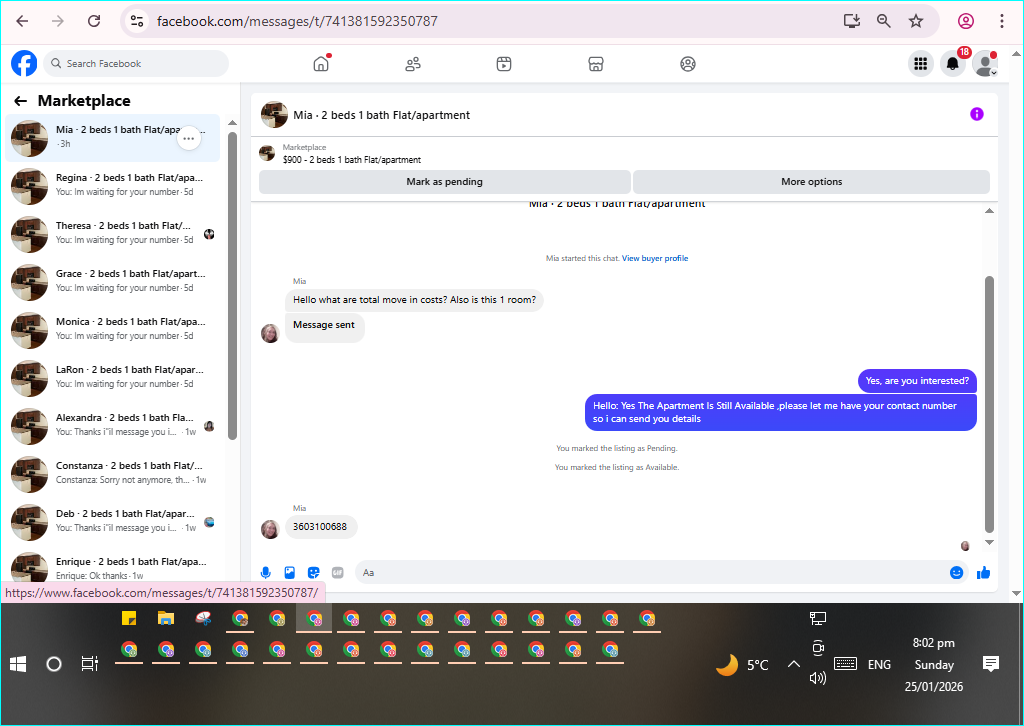
Task: Open conversation information purple icon
Action: (976, 114)
